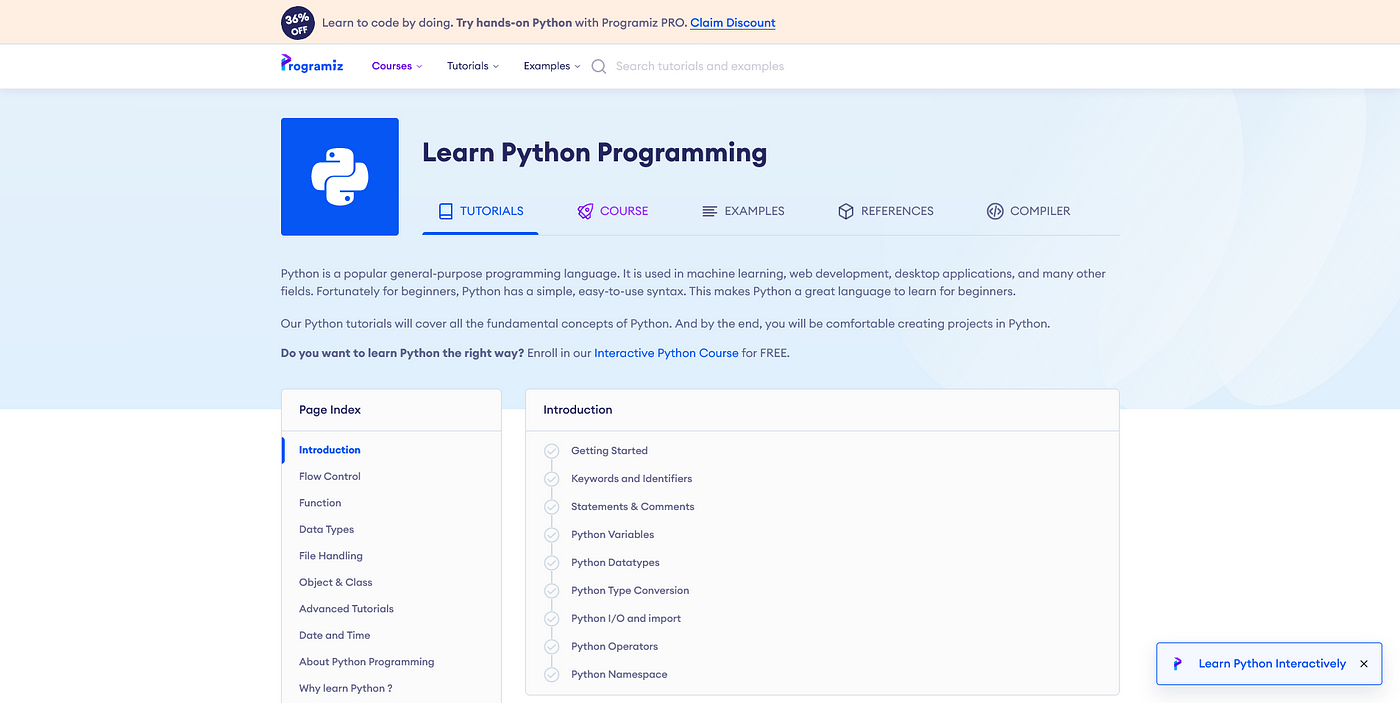Select Advanced Tutorials in Page Index
Image resolution: width=1400 pixels, height=703 pixels.
pos(346,609)
